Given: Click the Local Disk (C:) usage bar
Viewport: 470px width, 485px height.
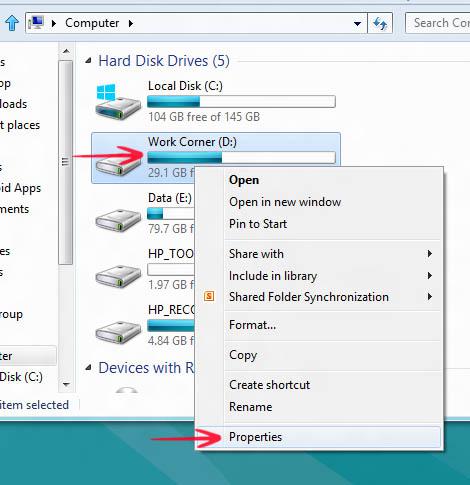Looking at the screenshot, I should pos(241,101).
